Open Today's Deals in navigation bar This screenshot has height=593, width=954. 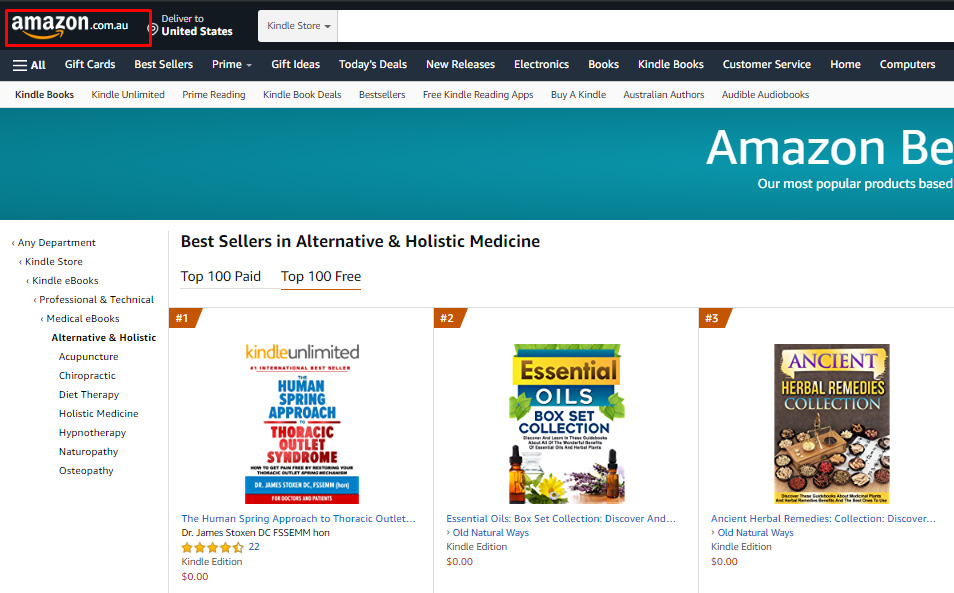(x=372, y=64)
